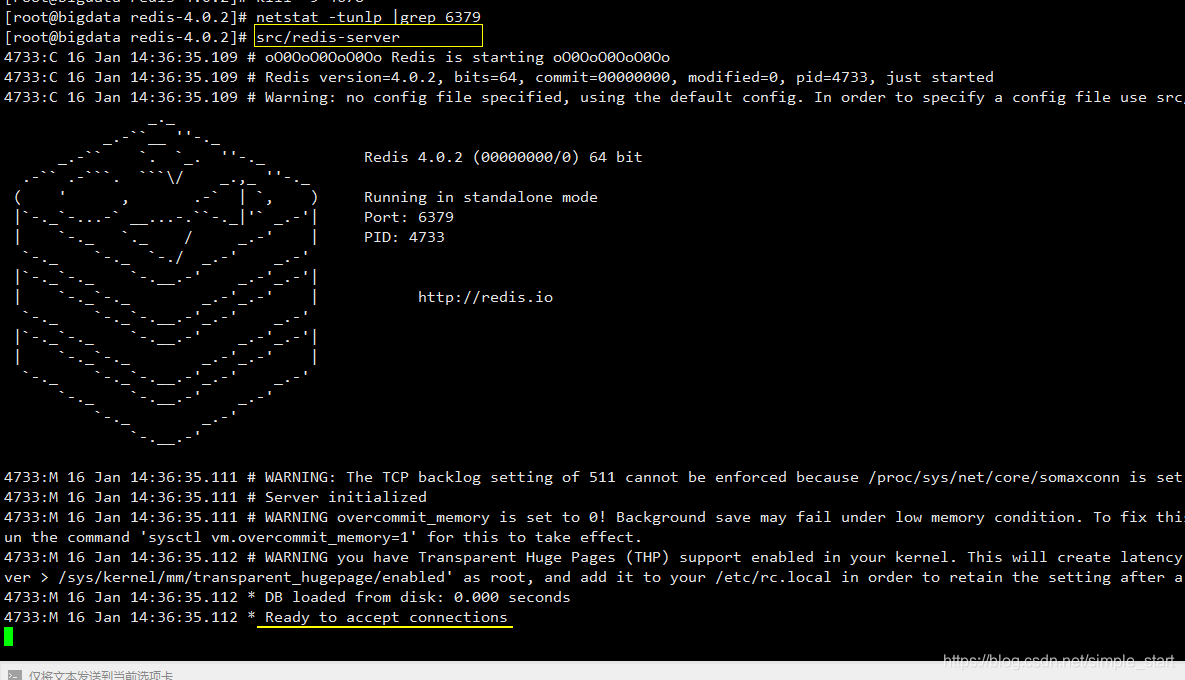Click 'Transparent Huge Pages (THP)' warning text
1185x680 pixels.
click(x=543, y=558)
